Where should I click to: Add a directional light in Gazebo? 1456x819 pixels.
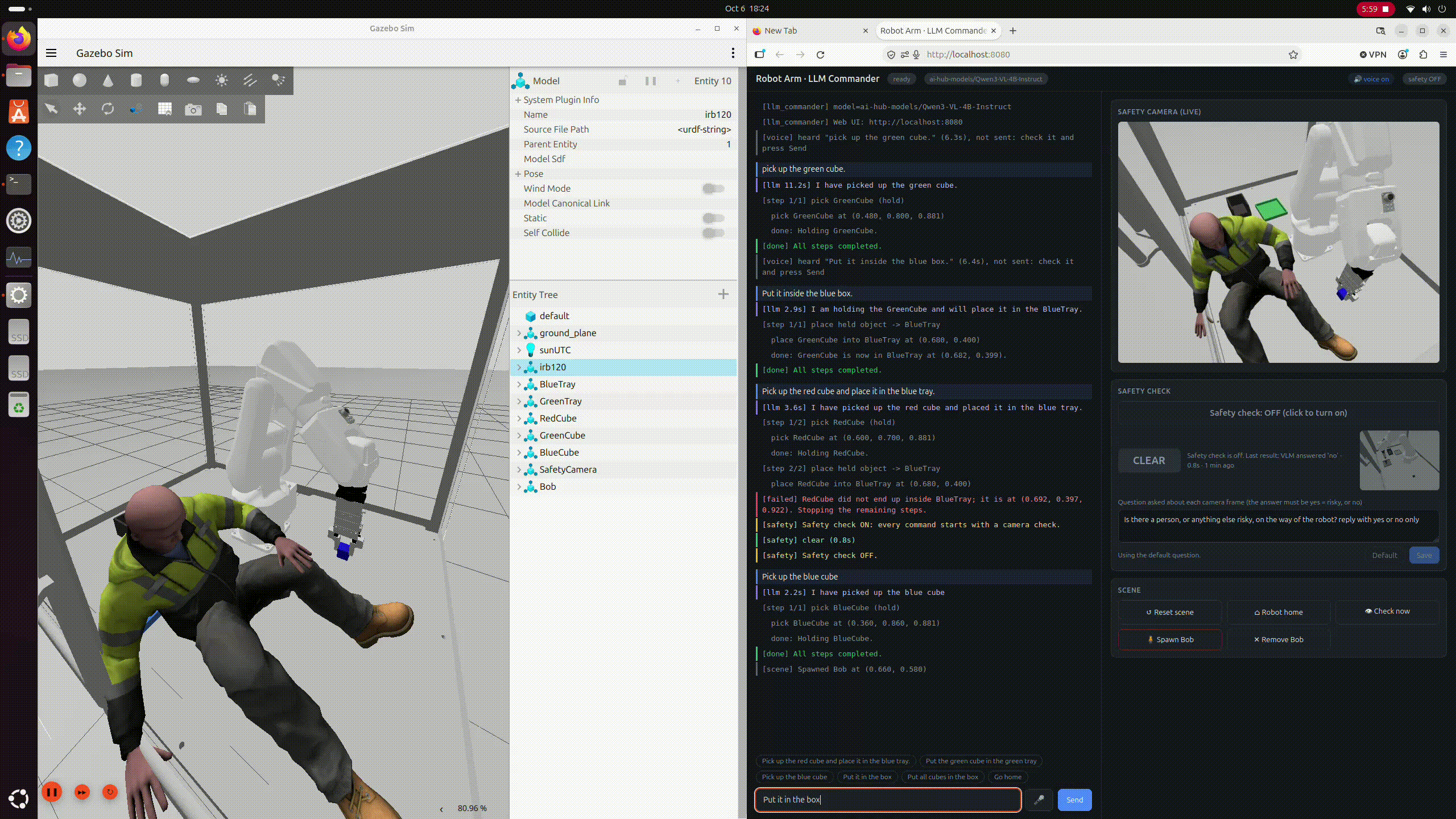tap(250, 80)
